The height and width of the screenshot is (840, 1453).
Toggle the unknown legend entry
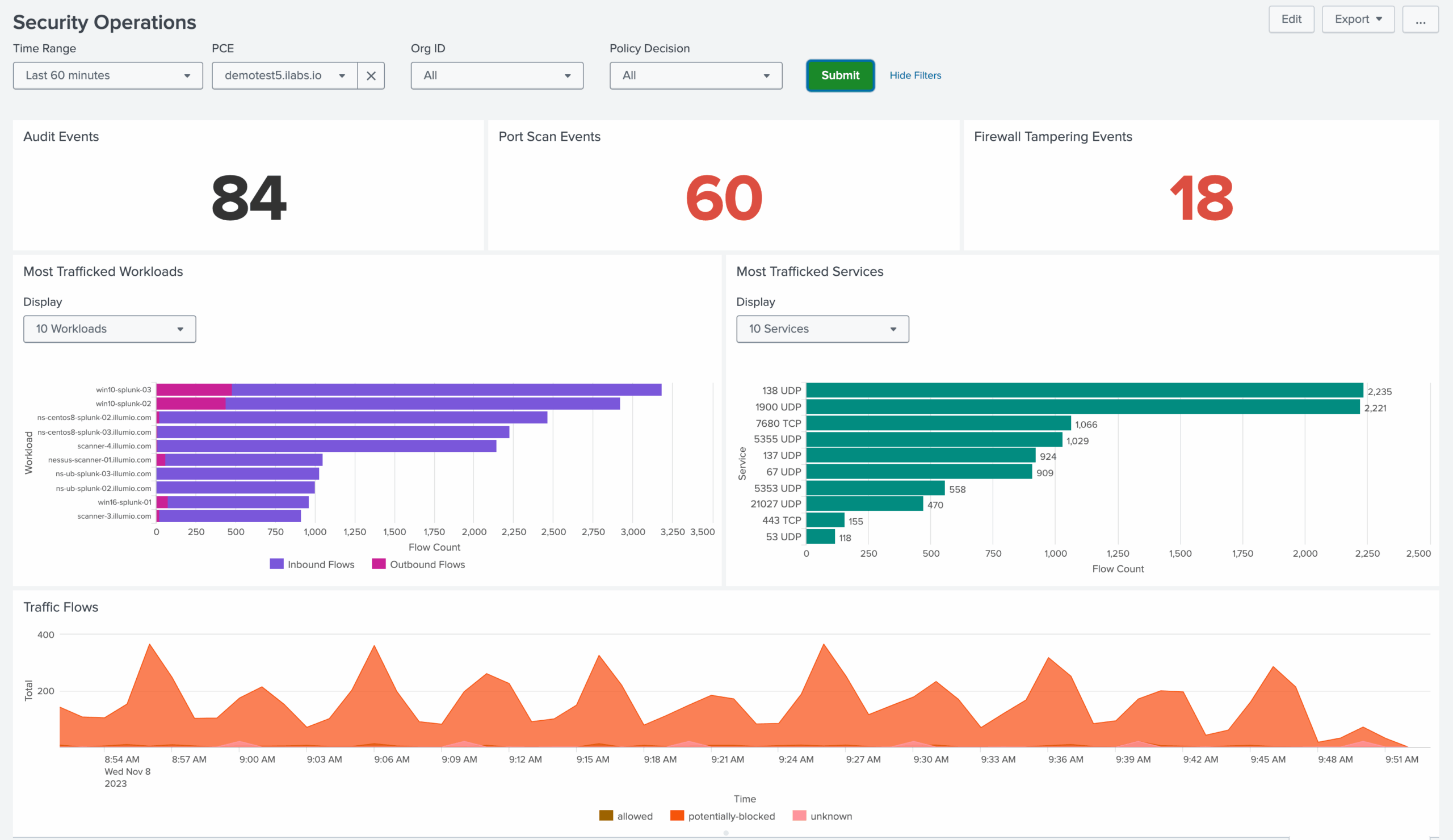coord(822,816)
